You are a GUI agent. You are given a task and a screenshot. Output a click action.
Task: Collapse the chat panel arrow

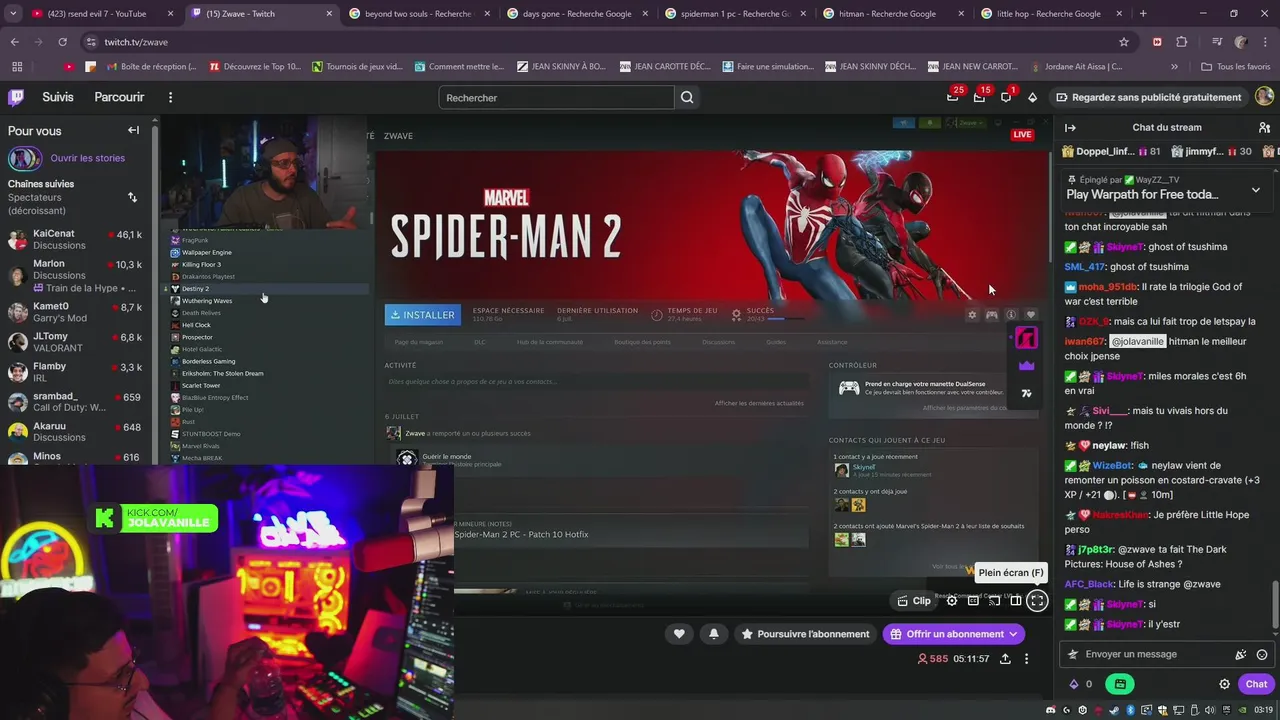point(1070,127)
